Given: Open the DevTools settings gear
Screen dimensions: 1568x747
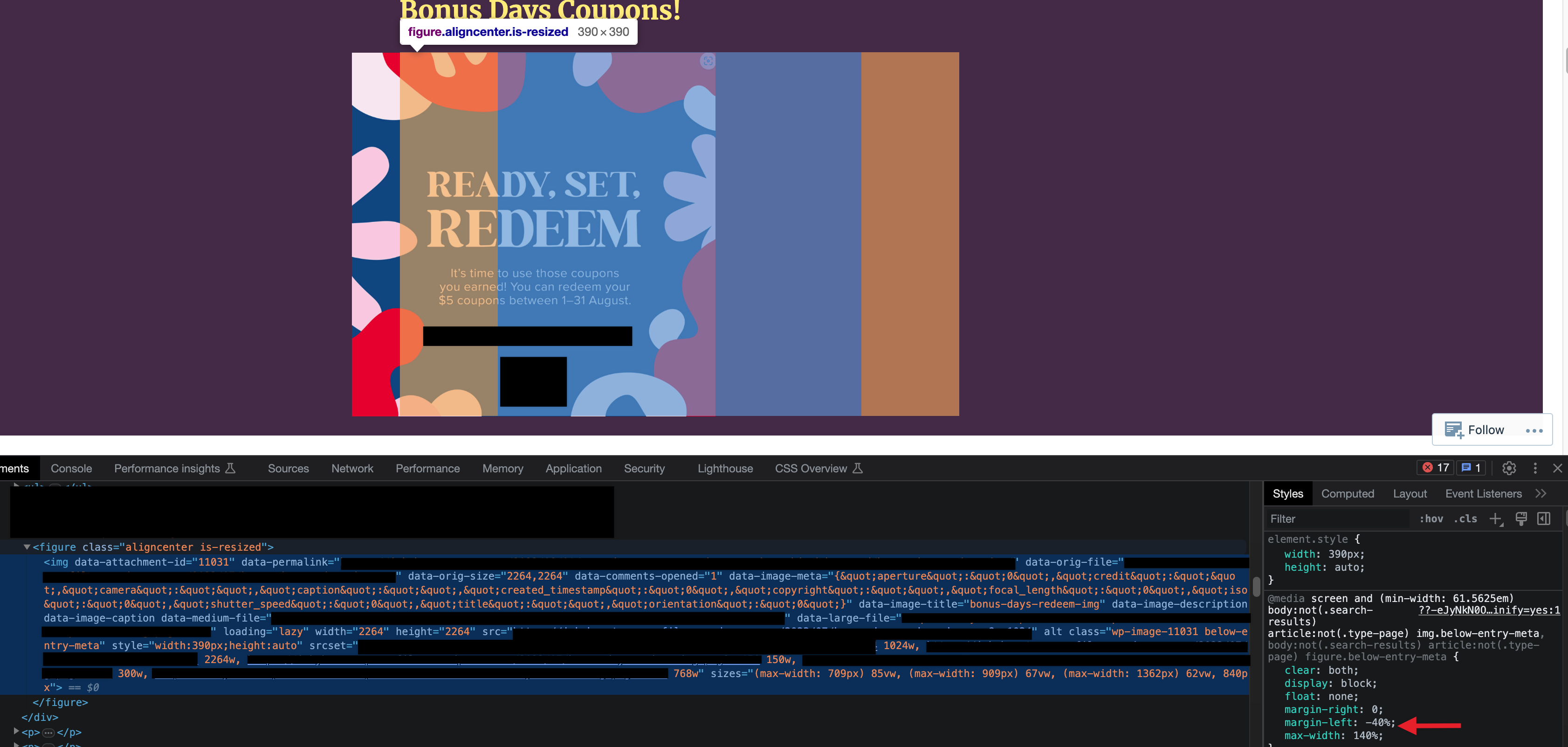Looking at the screenshot, I should [1509, 468].
